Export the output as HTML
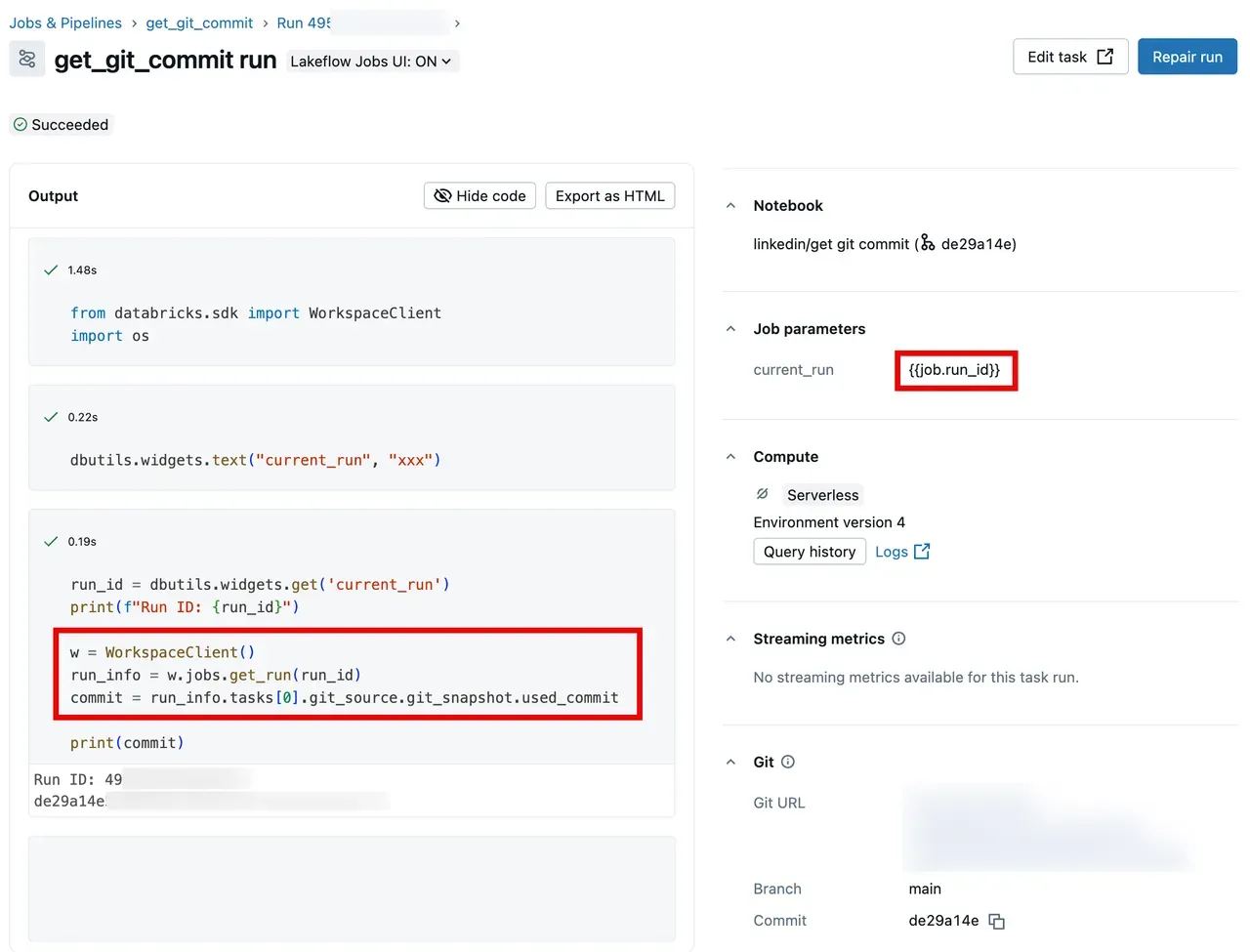Screen dimensions: 1250x952 click(x=610, y=196)
